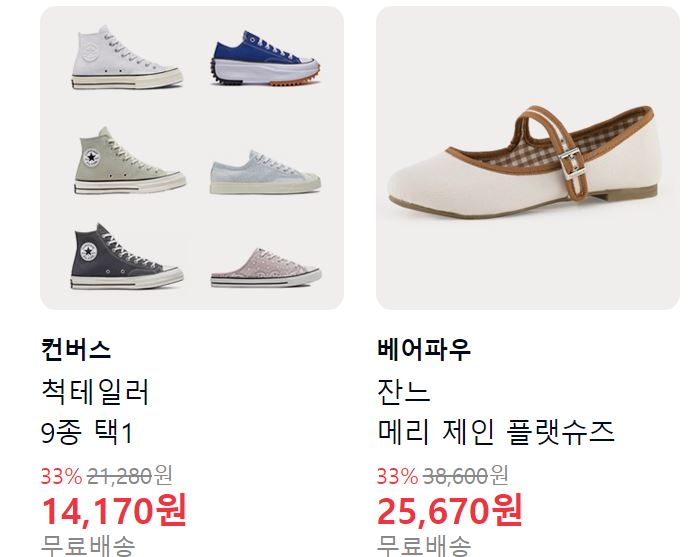The height and width of the screenshot is (557, 700).
Task: Open the Mary Jane flat shoe image
Action: tap(528, 158)
